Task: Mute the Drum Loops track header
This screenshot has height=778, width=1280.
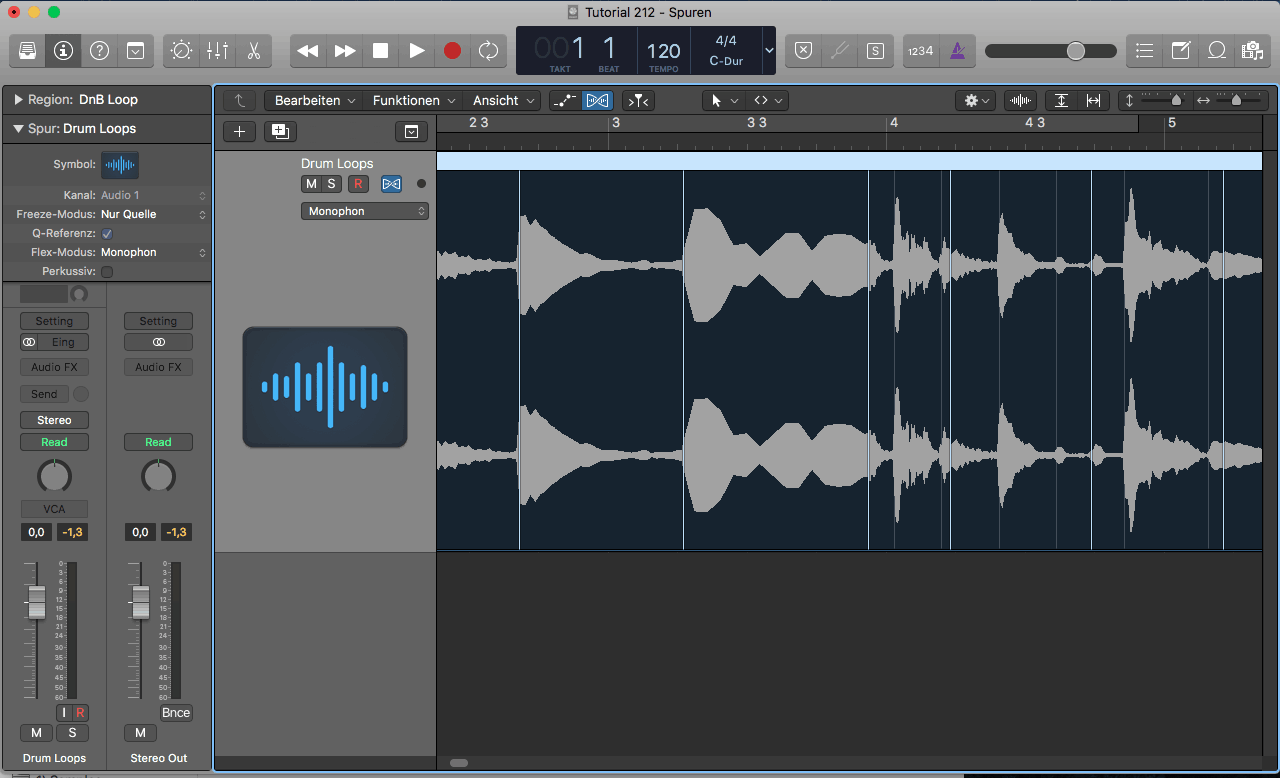Action: [311, 184]
